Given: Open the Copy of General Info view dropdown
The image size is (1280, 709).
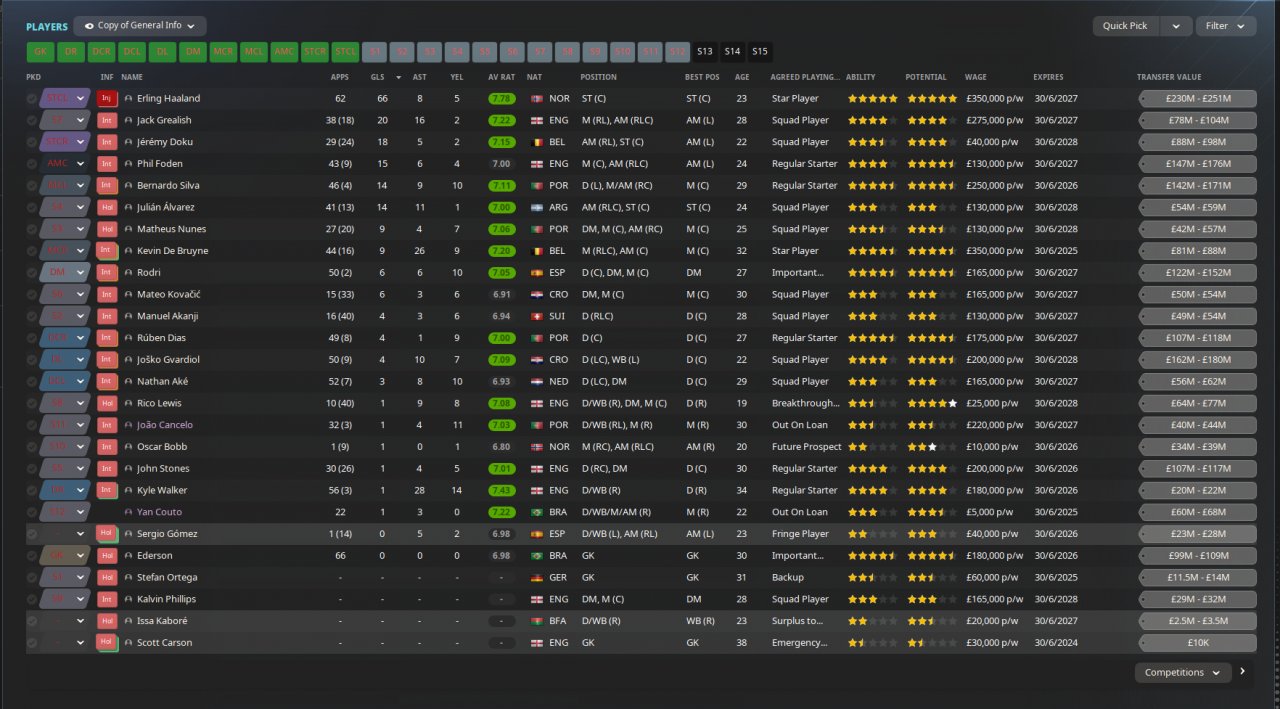Looking at the screenshot, I should point(140,26).
